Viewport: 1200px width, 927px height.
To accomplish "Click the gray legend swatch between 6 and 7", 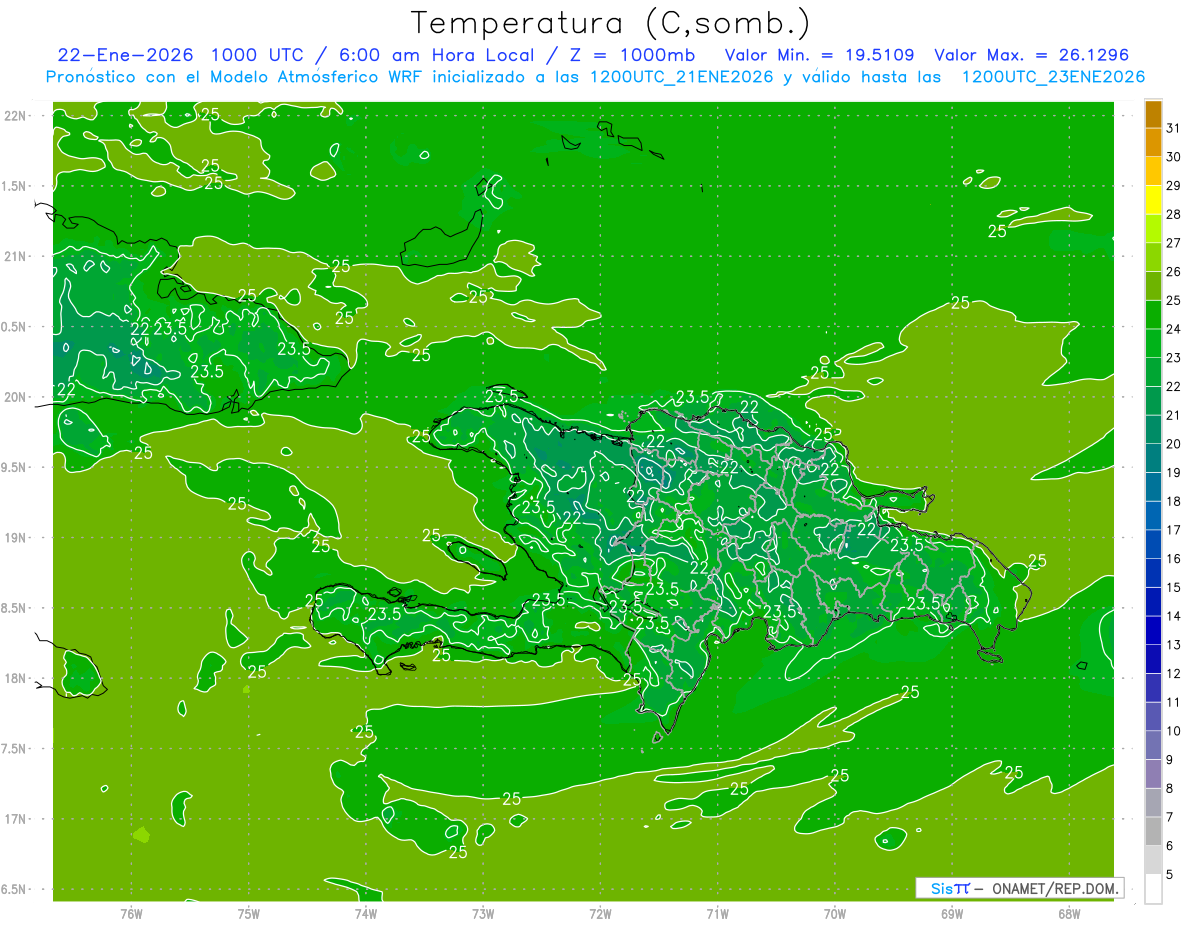I will pos(1153,832).
